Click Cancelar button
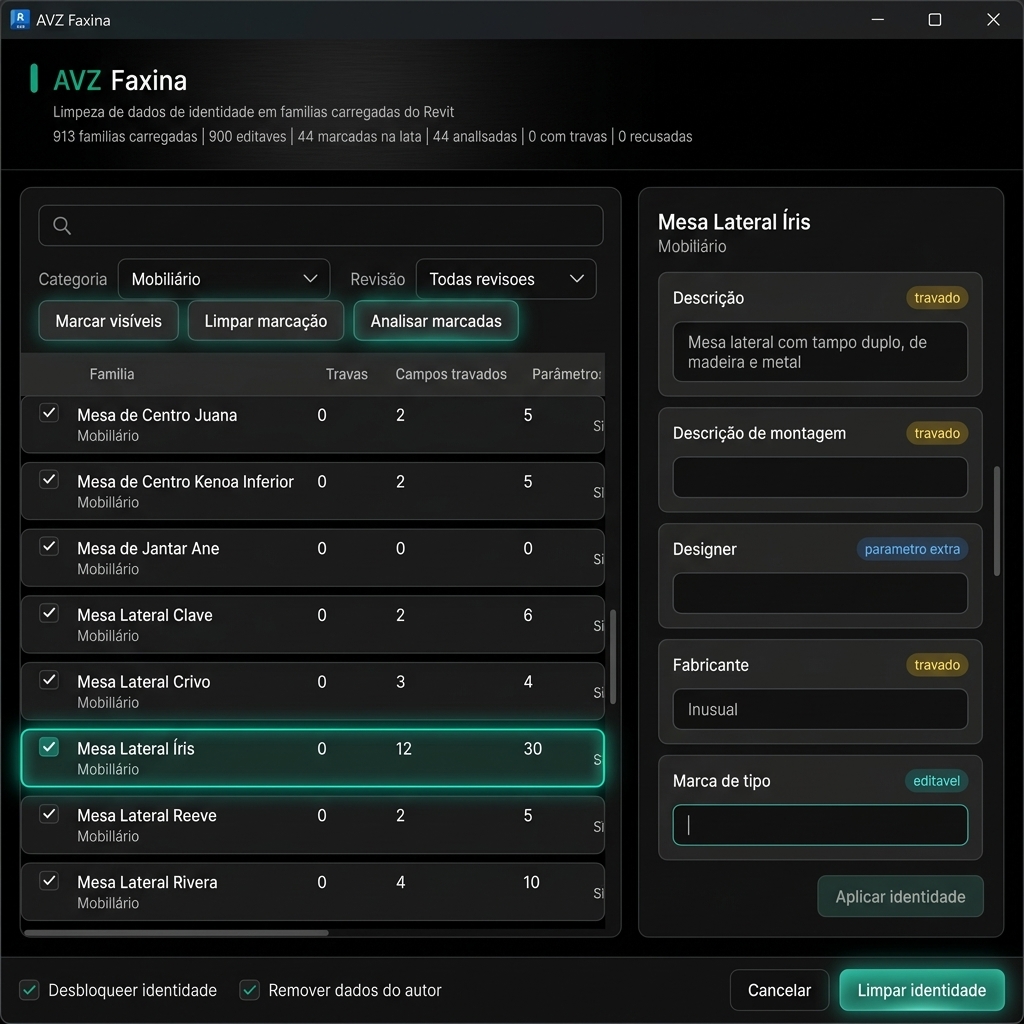 779,990
